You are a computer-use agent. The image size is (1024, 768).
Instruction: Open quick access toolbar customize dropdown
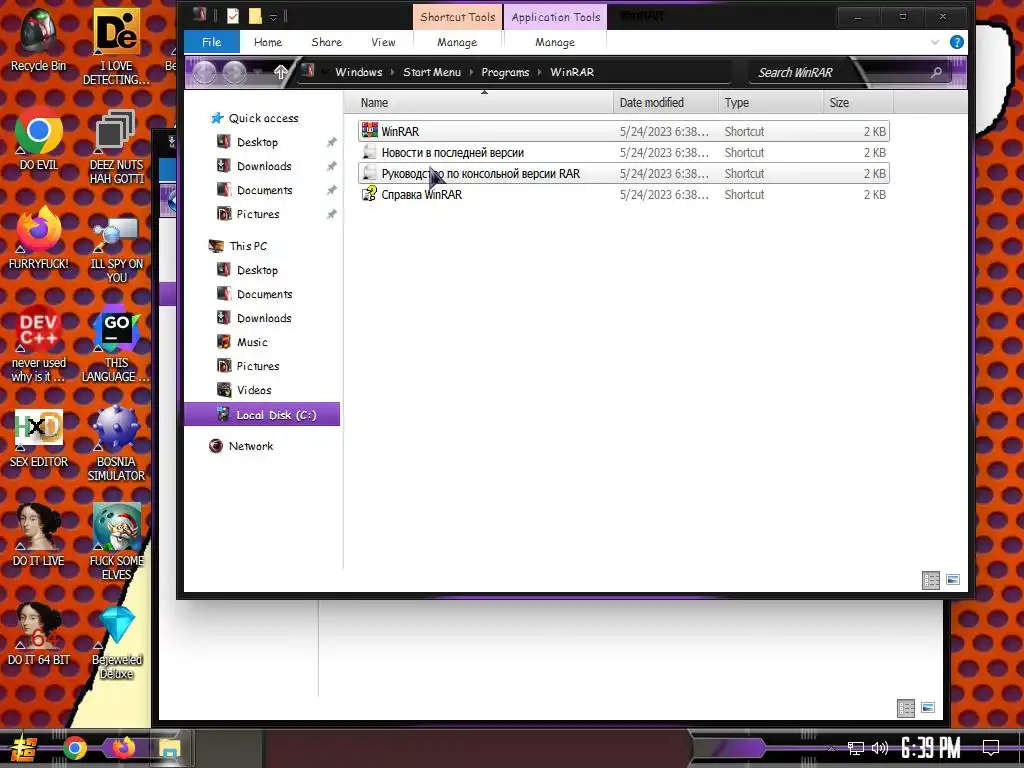tap(273, 16)
